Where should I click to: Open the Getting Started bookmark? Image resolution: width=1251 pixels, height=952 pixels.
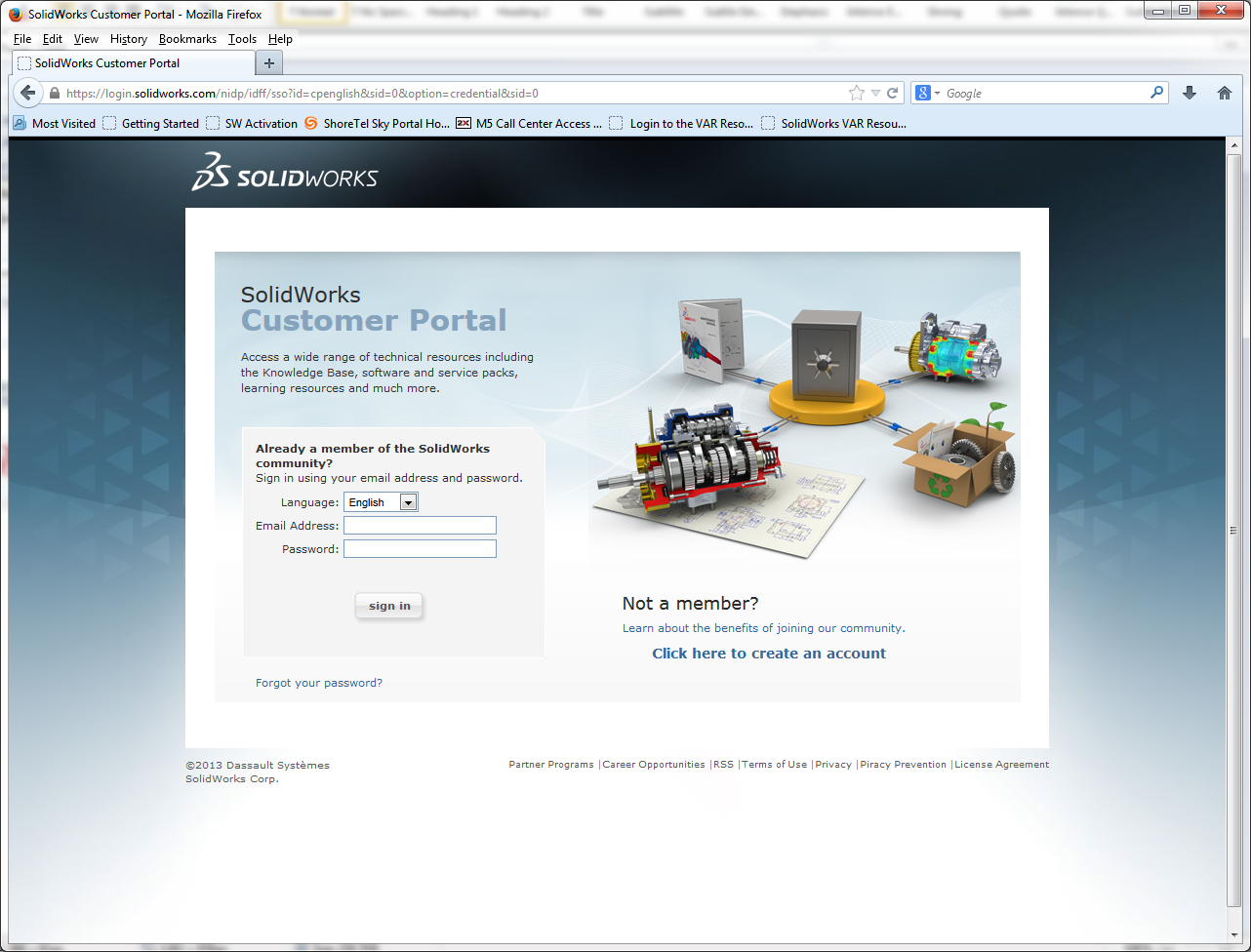pos(151,124)
